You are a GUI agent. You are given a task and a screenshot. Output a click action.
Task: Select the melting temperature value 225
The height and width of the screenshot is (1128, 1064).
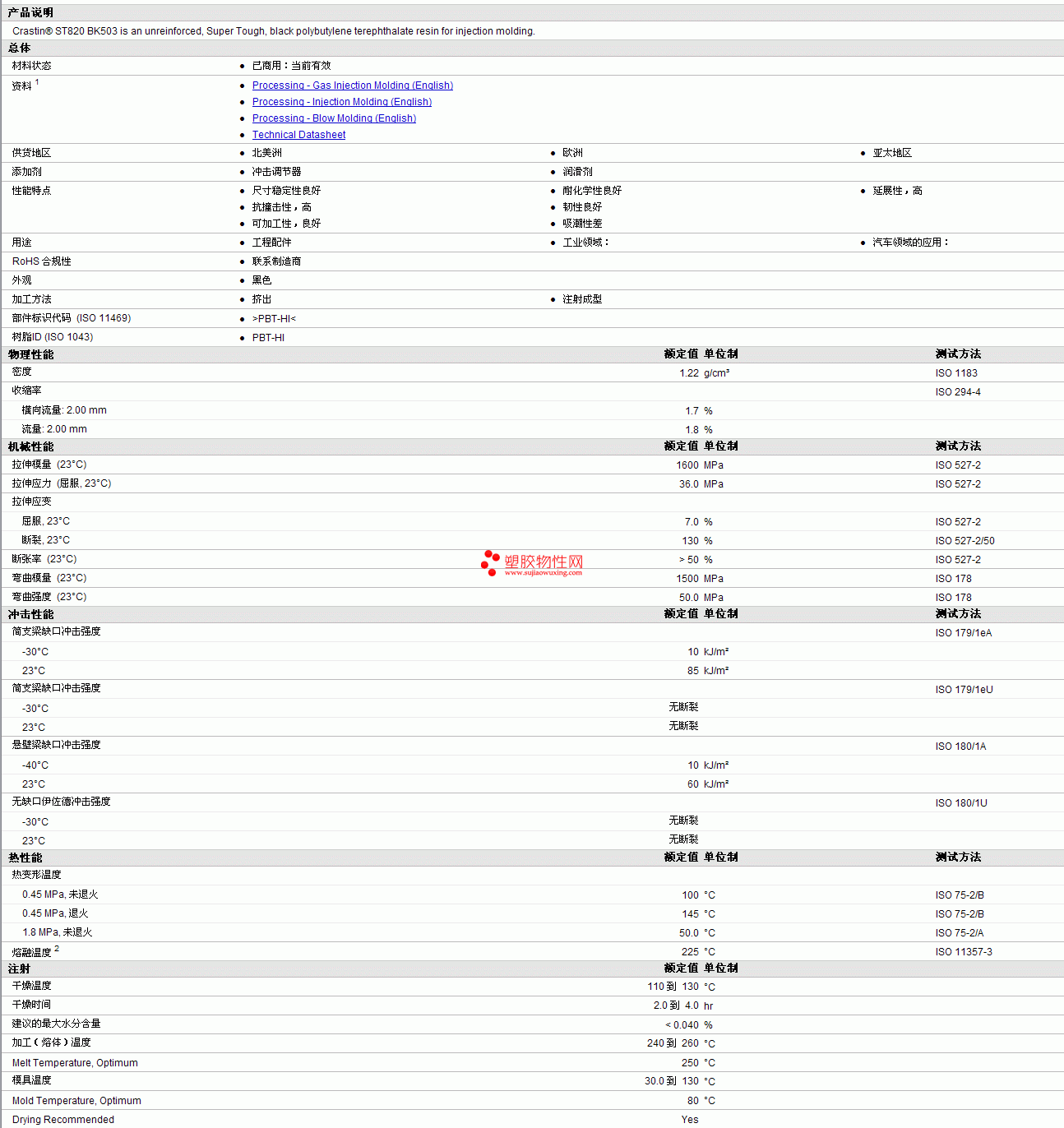pos(690,952)
